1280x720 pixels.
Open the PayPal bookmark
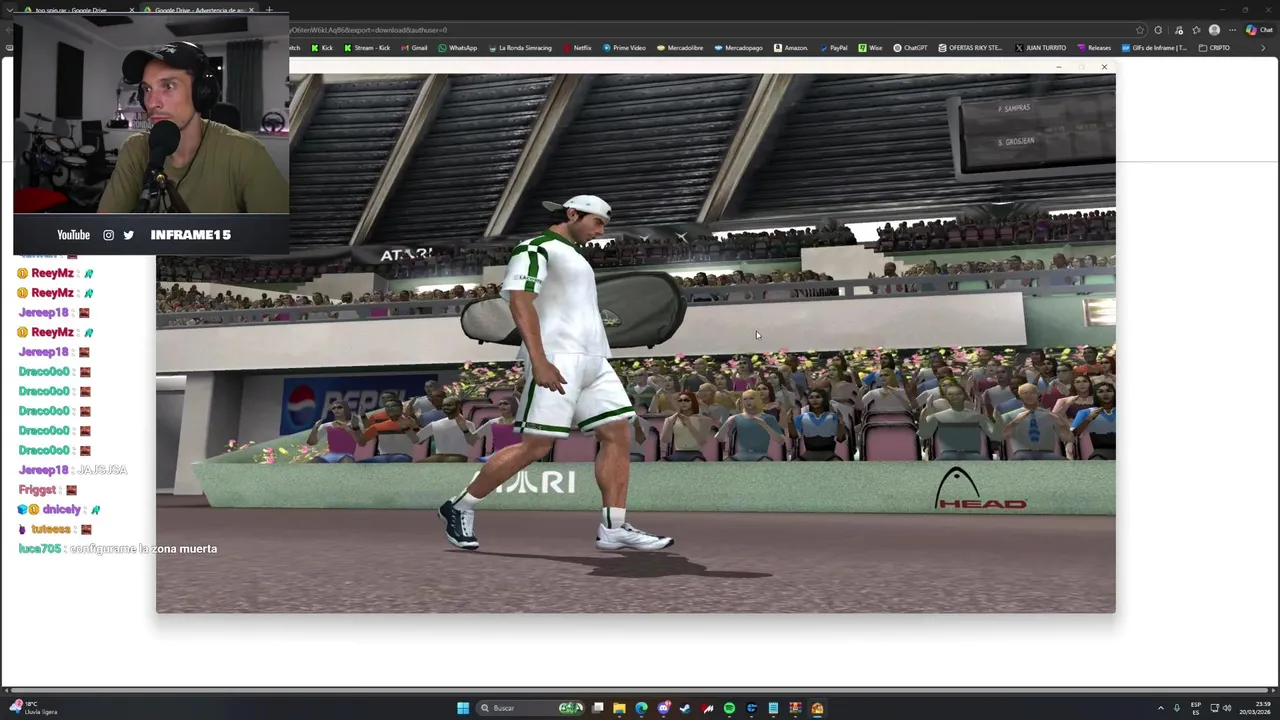point(833,48)
